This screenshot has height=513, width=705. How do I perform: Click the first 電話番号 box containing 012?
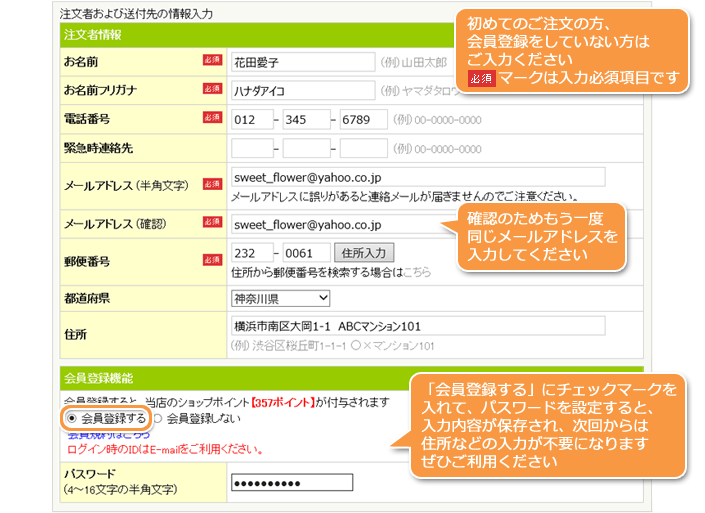[251, 119]
